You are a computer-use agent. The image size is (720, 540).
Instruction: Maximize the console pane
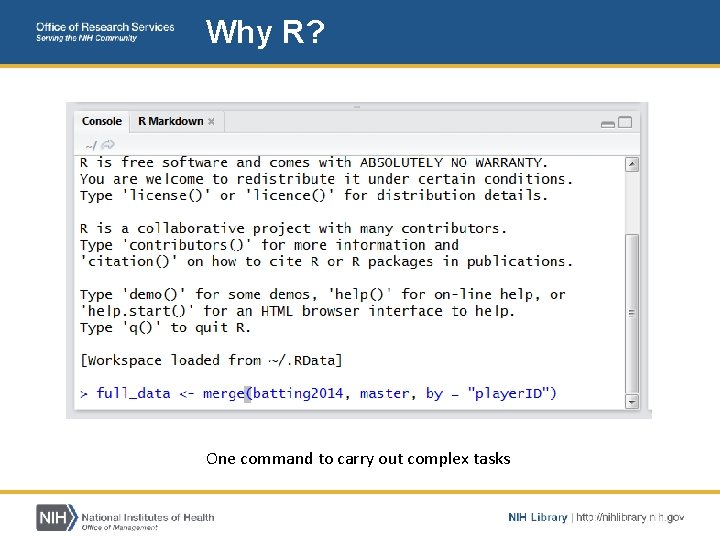(x=625, y=122)
